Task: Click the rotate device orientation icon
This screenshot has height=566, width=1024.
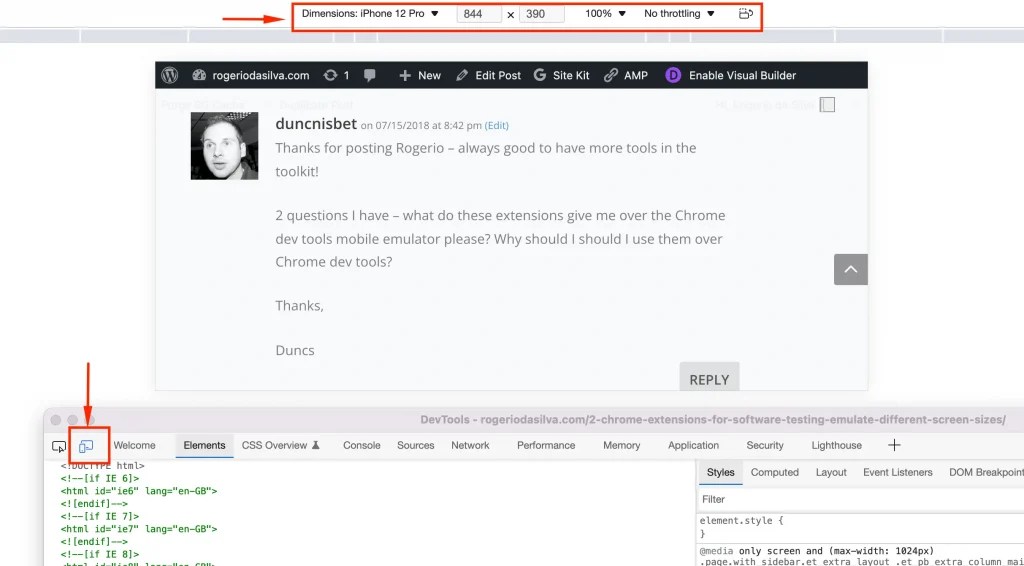Action: tap(746, 14)
